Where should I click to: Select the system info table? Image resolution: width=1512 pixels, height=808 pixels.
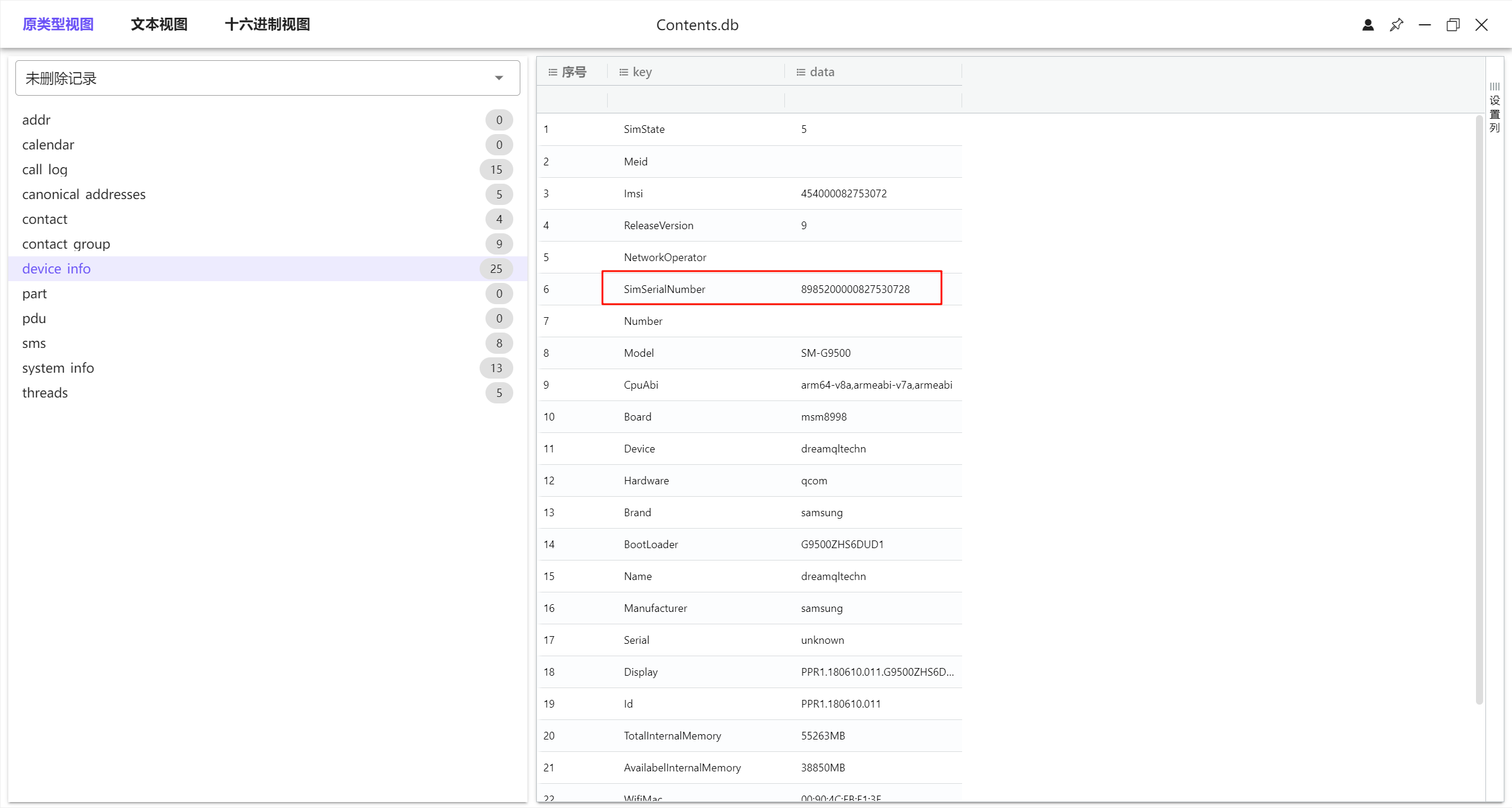coord(58,368)
